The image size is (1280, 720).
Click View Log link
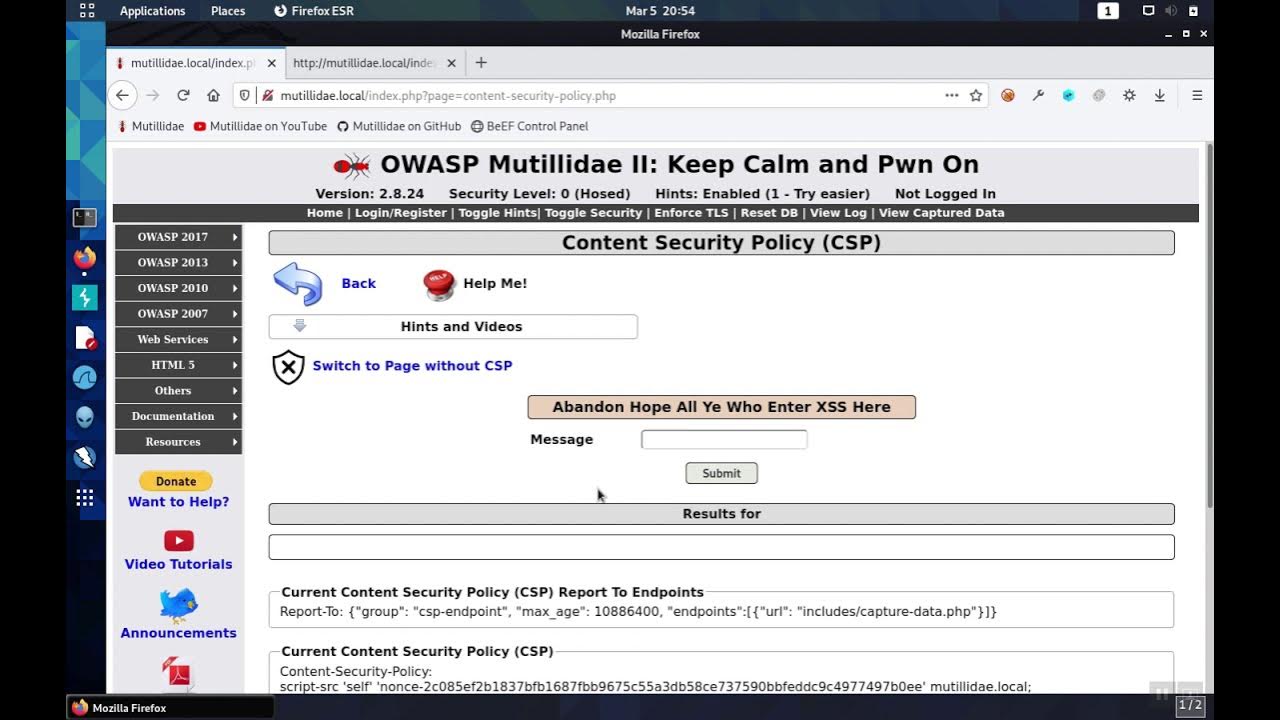pos(839,213)
